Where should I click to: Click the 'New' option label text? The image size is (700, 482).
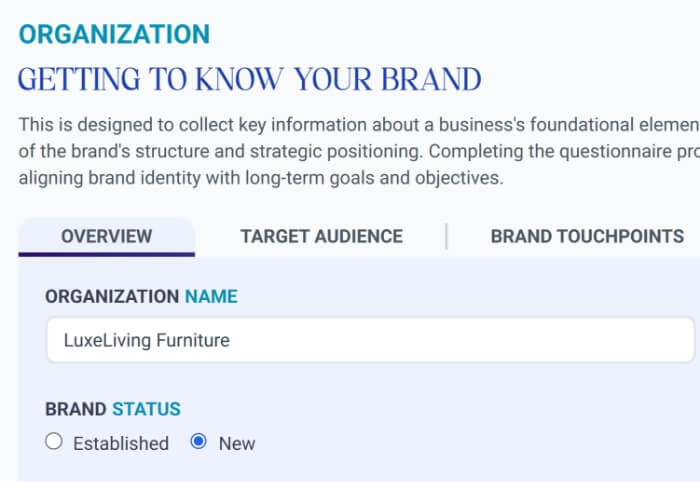coord(237,443)
